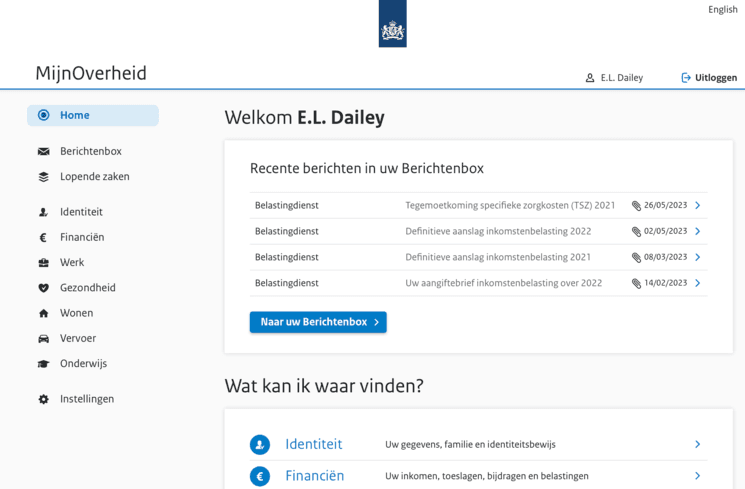Screen dimensions: 745x489
Task: Expand the Identiteit row chevron in overview
Action: (x=697, y=444)
